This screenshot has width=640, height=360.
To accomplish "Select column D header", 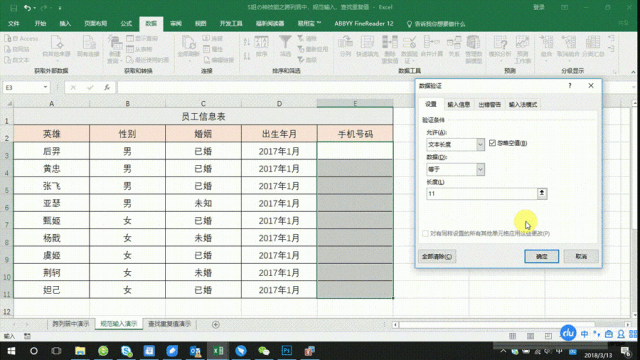I will [279, 104].
